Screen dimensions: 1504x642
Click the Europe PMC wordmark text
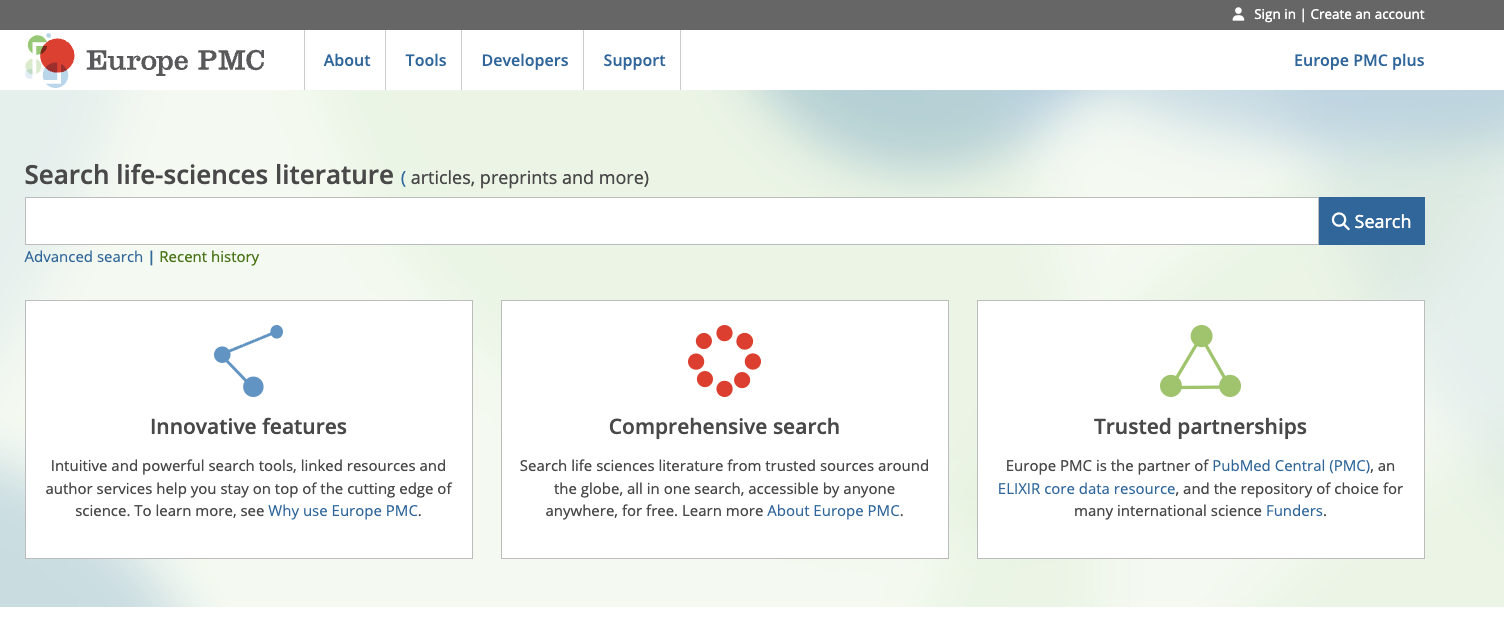(x=175, y=61)
